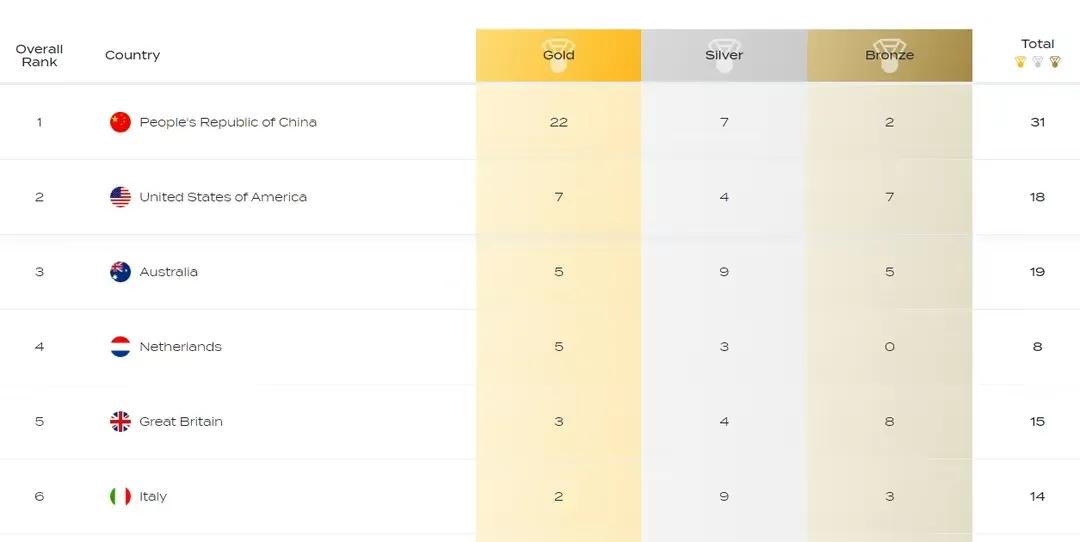Click the Netherlands flag icon
Viewport: 1080px width, 542px height.
[x=121, y=346]
